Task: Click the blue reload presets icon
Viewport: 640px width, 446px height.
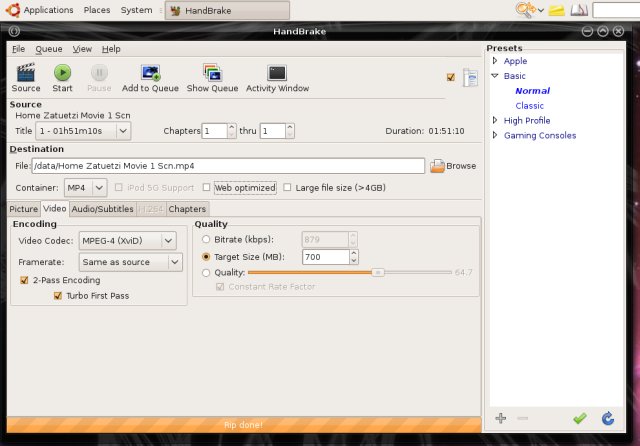Action: pyautogui.click(x=607, y=418)
